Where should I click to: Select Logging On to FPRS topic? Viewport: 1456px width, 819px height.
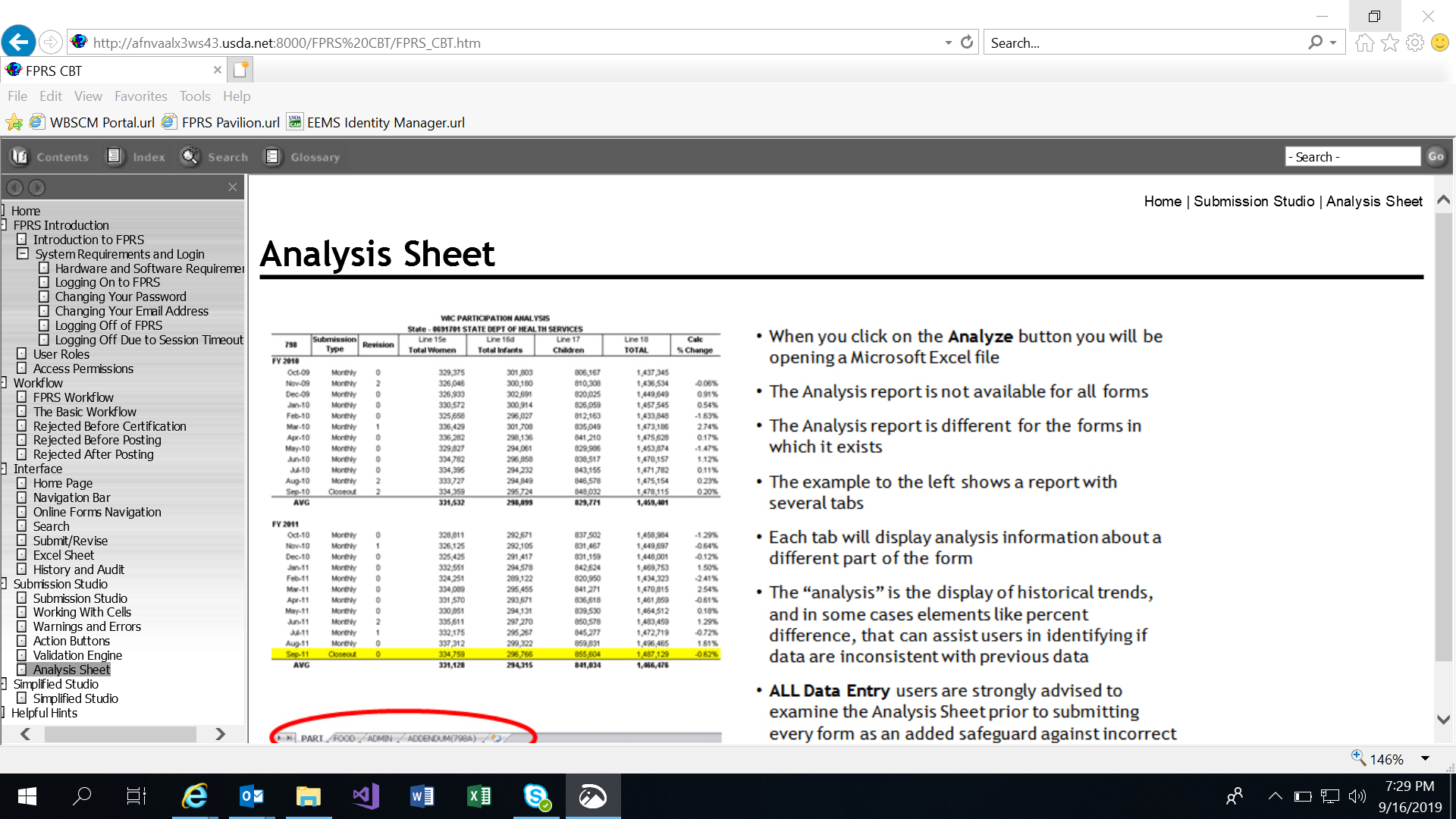pyautogui.click(x=107, y=282)
